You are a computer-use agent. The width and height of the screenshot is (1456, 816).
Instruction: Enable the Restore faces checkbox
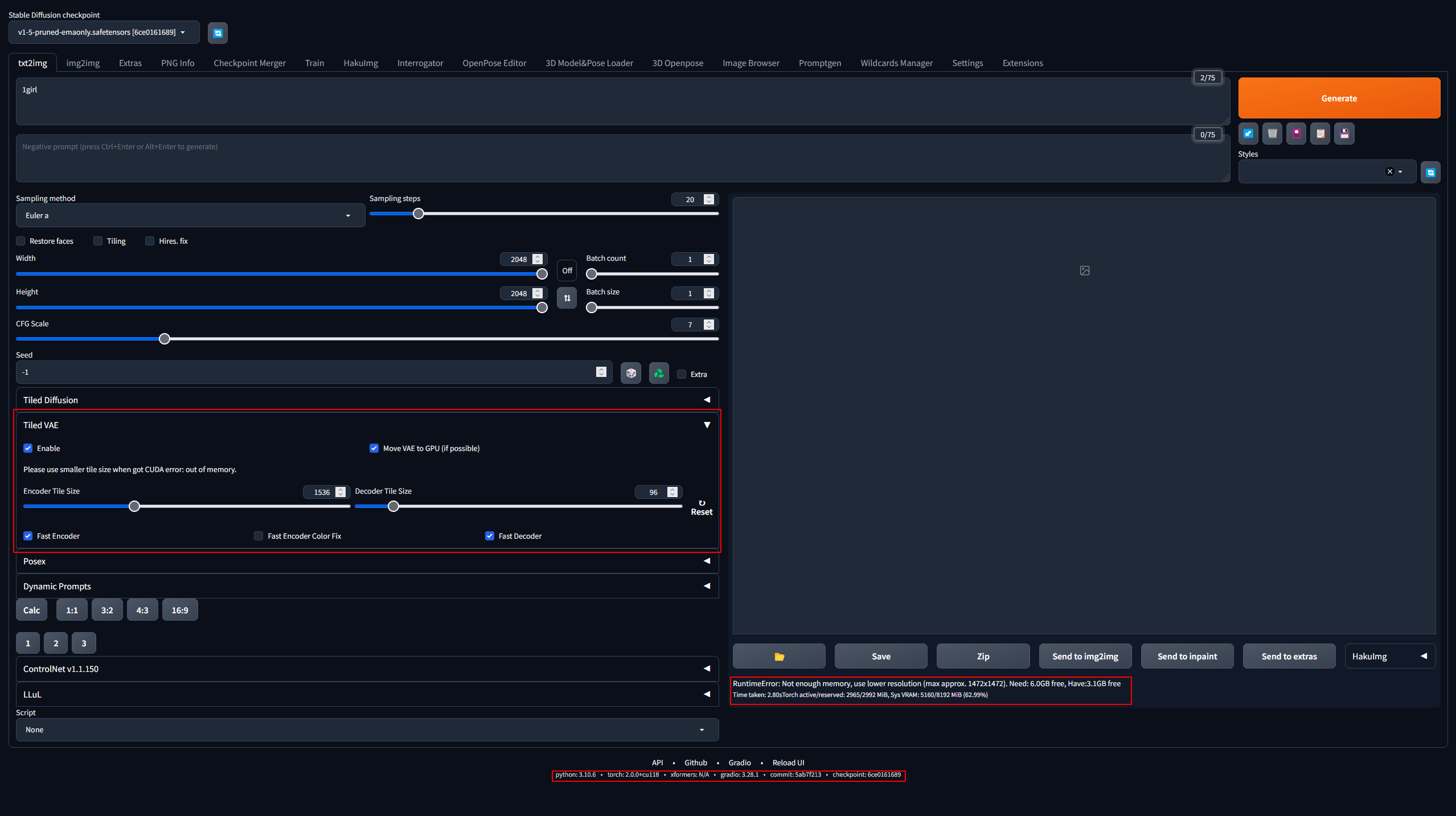click(x=20, y=241)
